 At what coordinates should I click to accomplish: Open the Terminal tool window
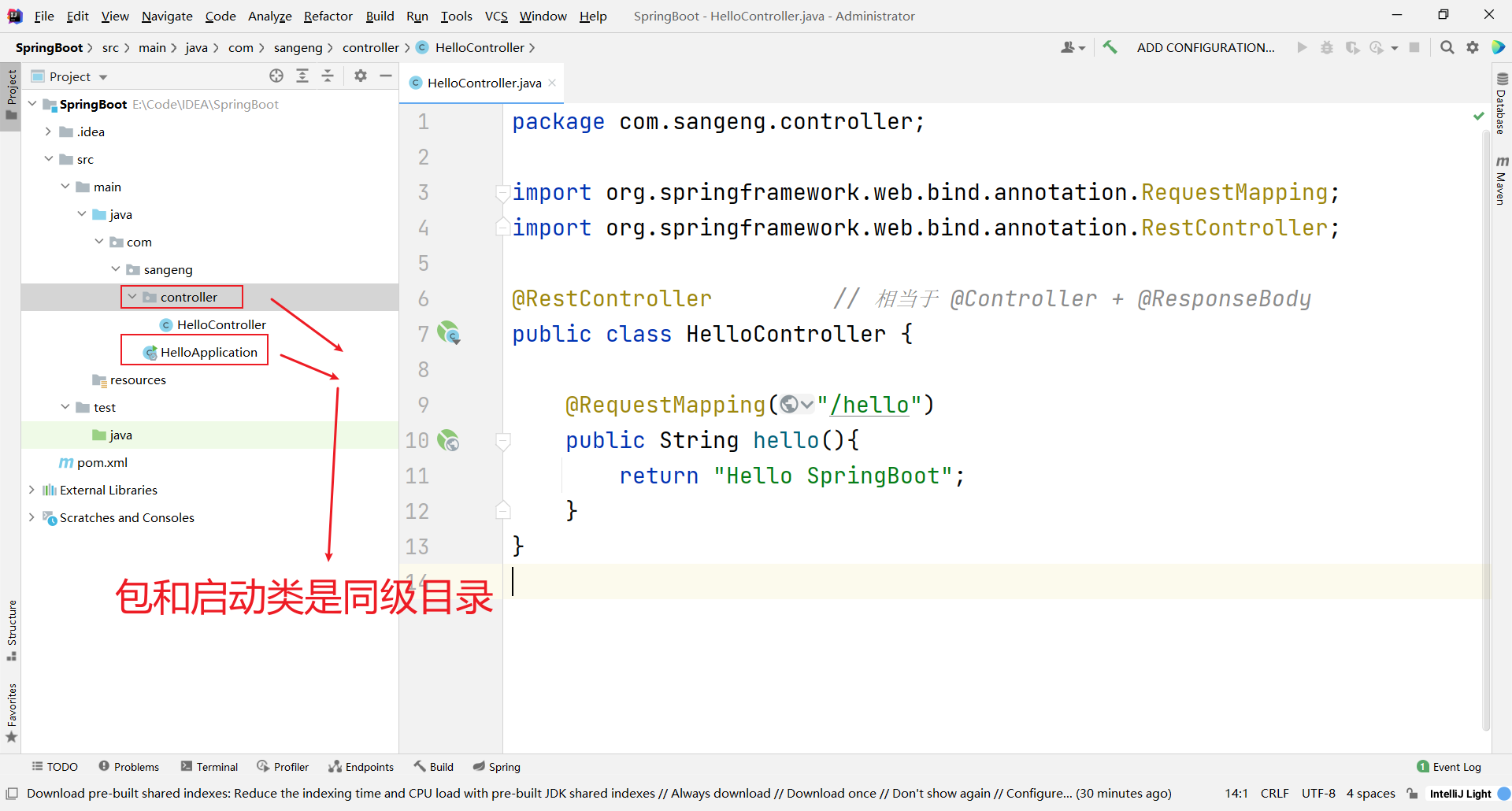click(x=209, y=767)
